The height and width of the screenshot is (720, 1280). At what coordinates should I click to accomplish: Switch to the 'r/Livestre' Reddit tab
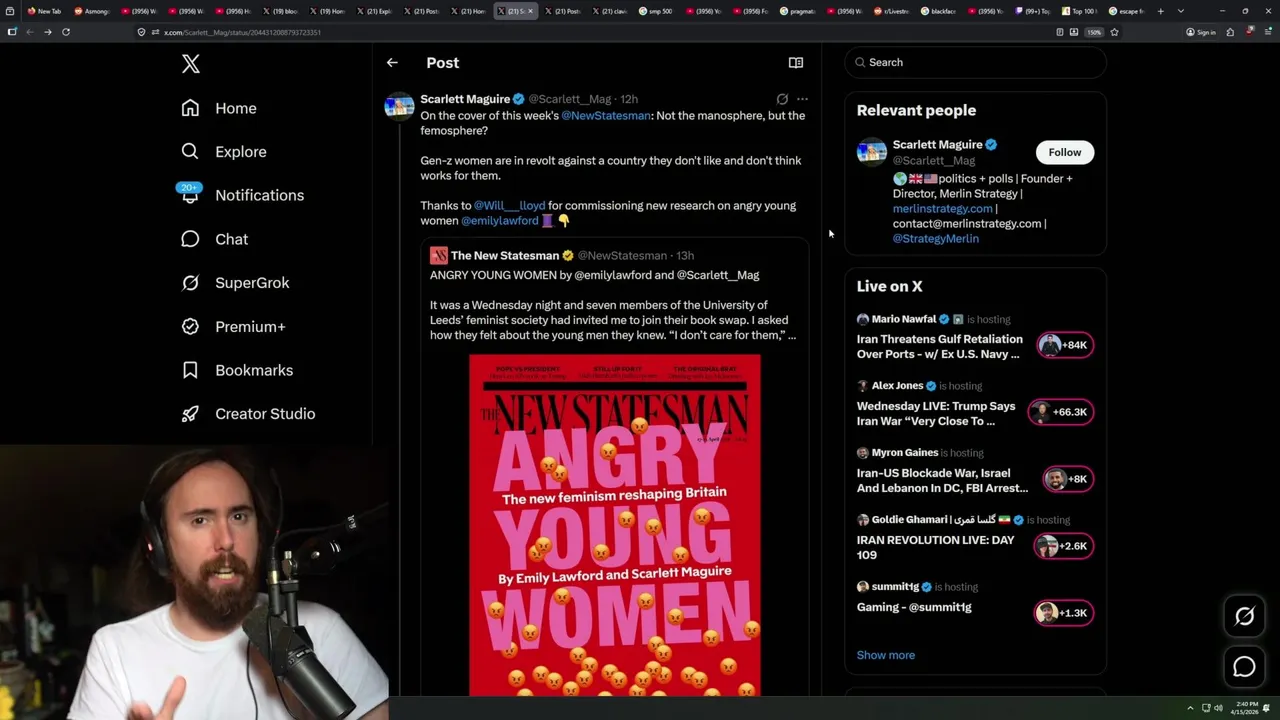coord(890,11)
